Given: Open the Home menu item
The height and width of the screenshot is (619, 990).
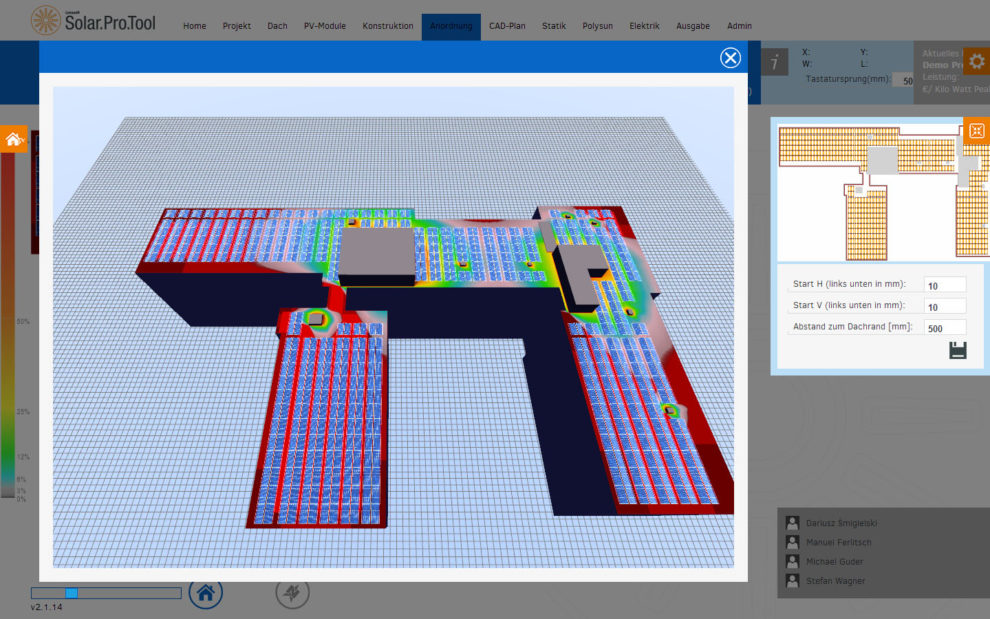Looking at the screenshot, I should [x=195, y=26].
